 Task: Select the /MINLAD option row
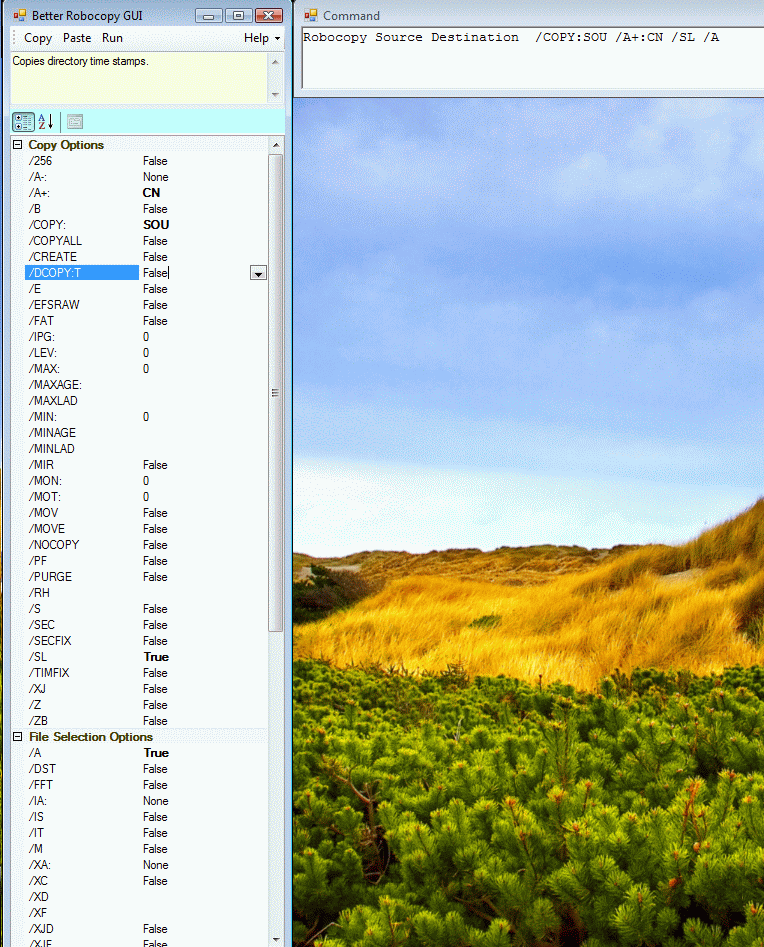pos(147,449)
